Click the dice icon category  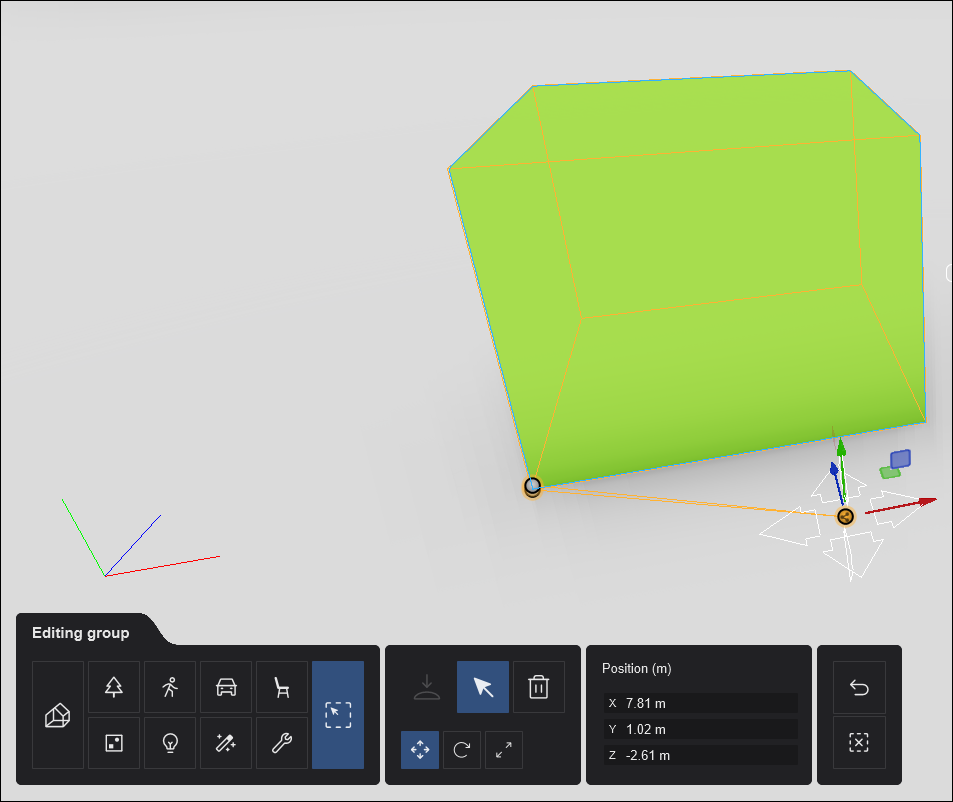click(x=114, y=743)
